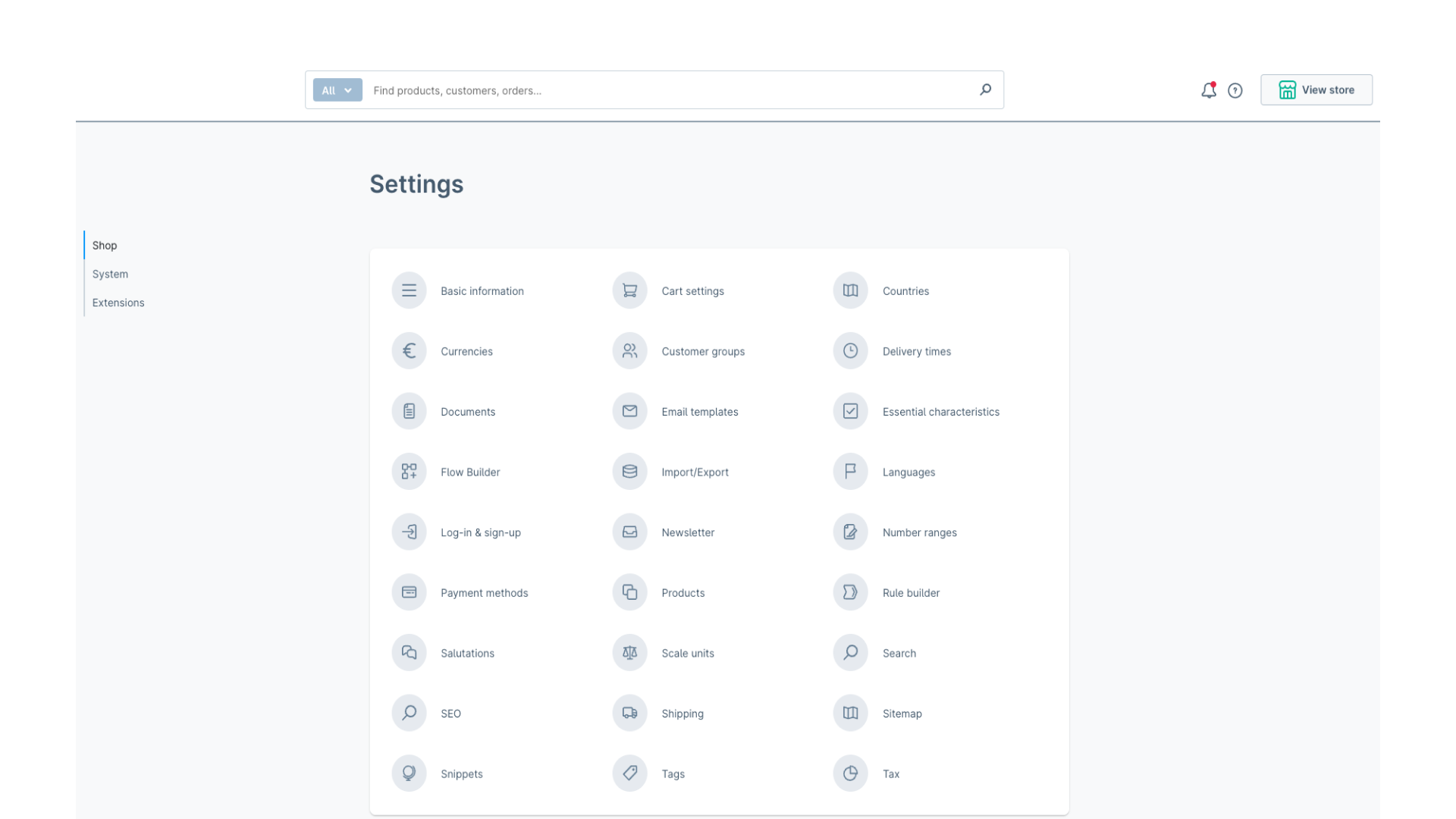Viewport: 1456px width, 819px height.
Task: Click the search input field
Action: [654, 89]
